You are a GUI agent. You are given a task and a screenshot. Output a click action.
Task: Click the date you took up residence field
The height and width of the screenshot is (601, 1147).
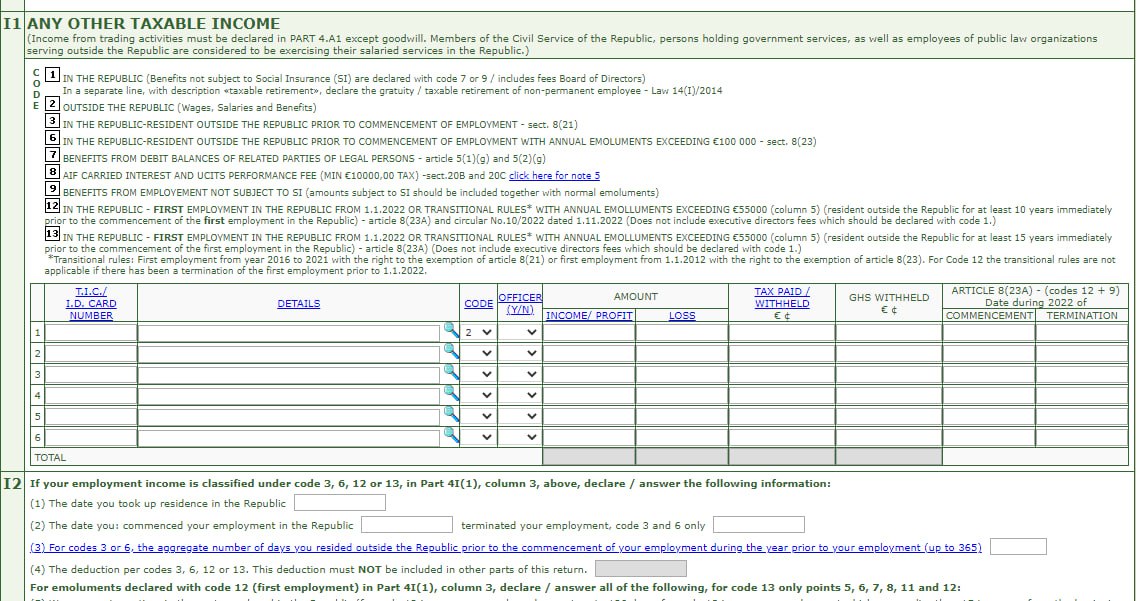pyautogui.click(x=339, y=503)
